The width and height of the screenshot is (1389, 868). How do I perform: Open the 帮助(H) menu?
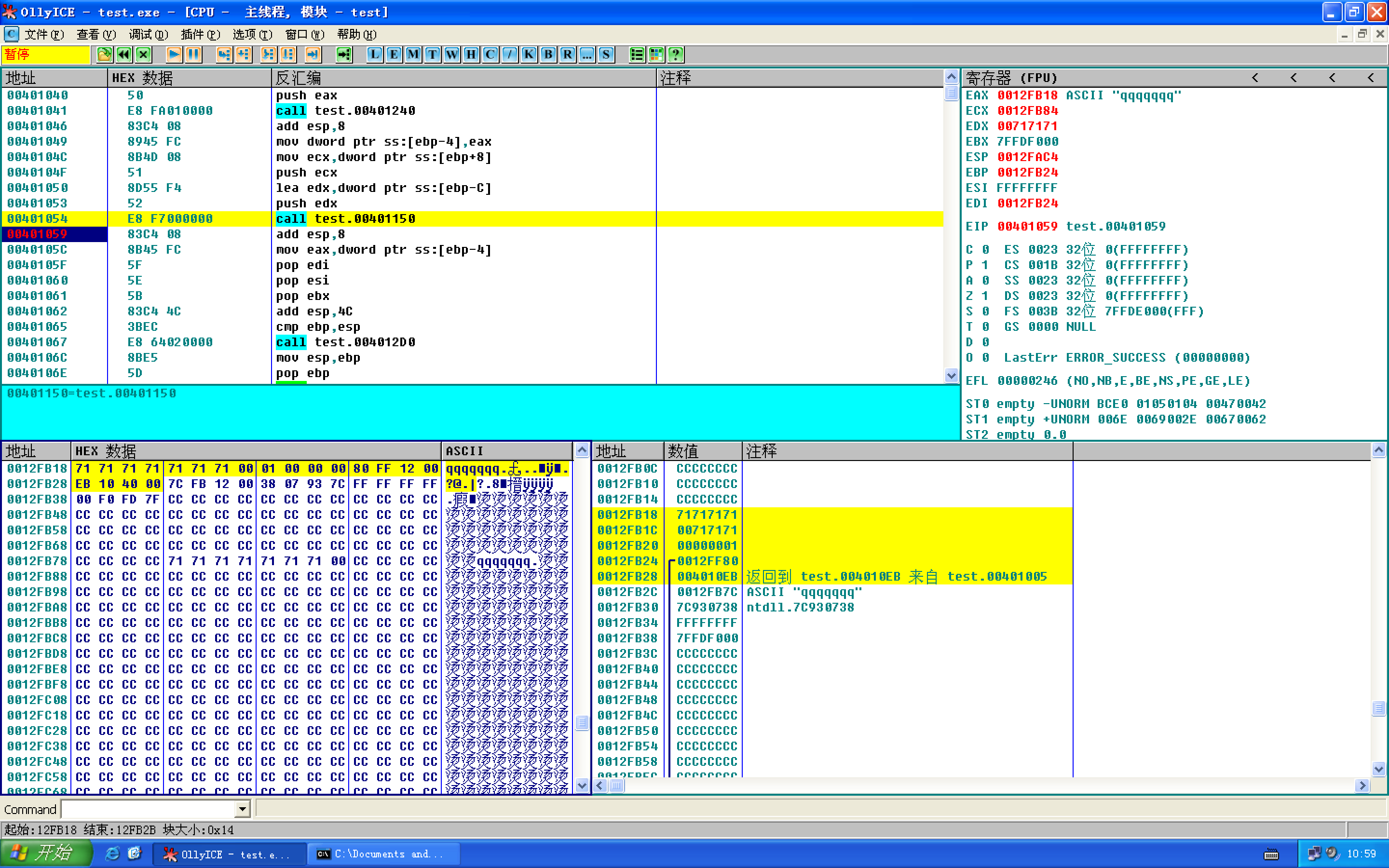pos(357,34)
